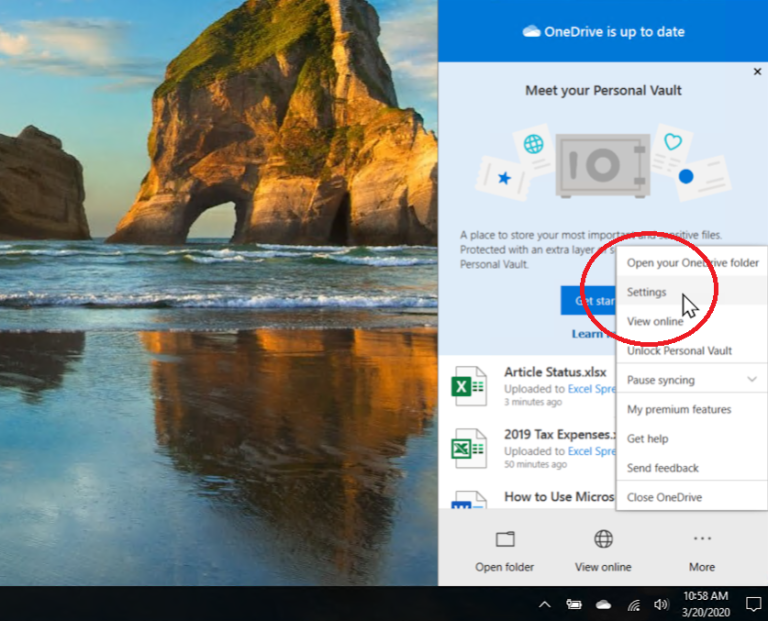This screenshot has width=768, height=621.
Task: Click OneDrive is up to date header text
Action: (614, 32)
